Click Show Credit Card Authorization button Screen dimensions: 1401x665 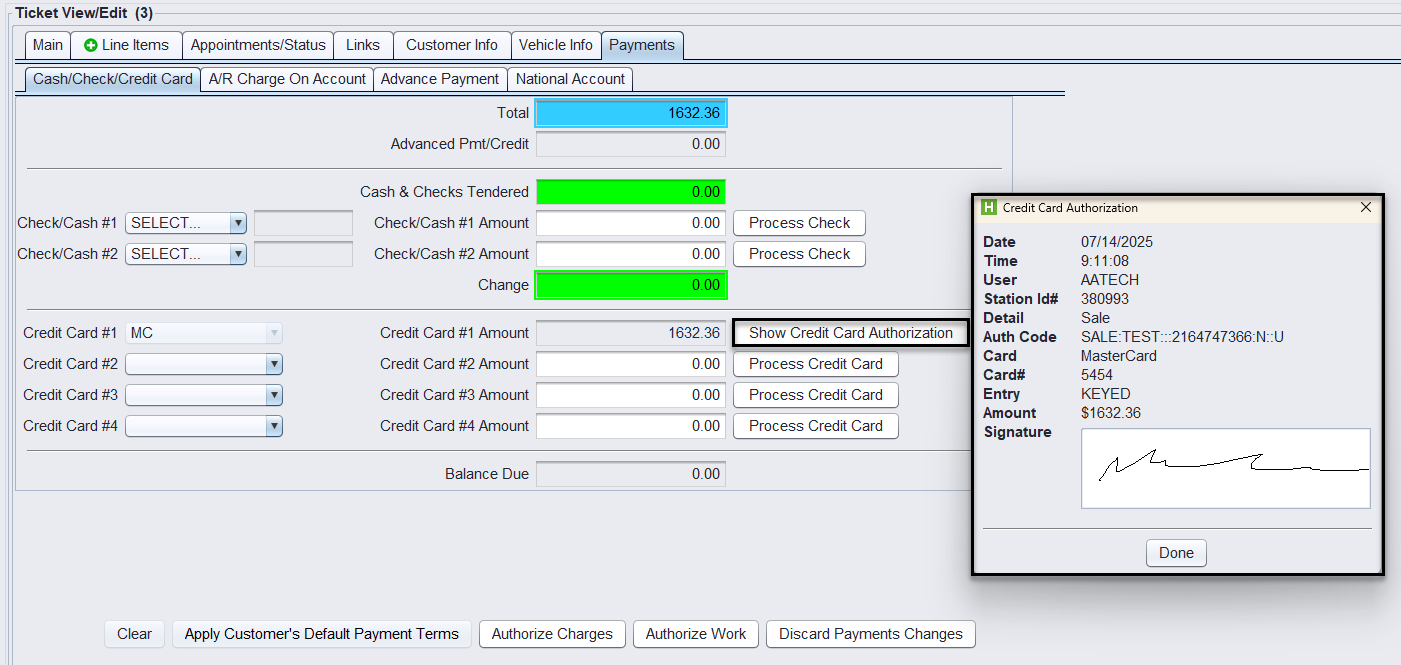pos(850,333)
